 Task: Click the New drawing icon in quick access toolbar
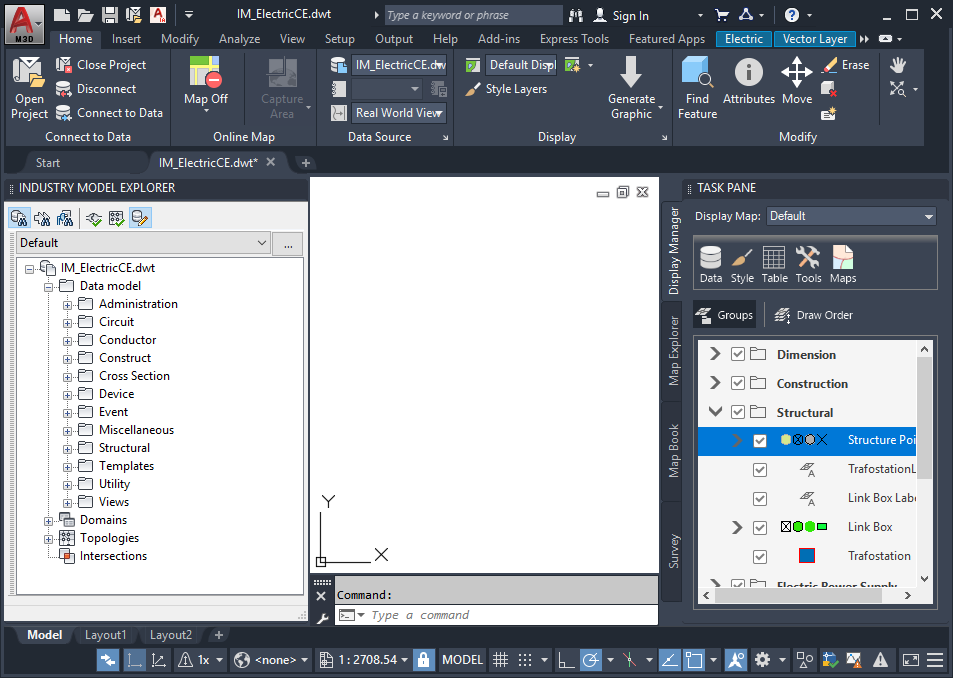coord(61,15)
